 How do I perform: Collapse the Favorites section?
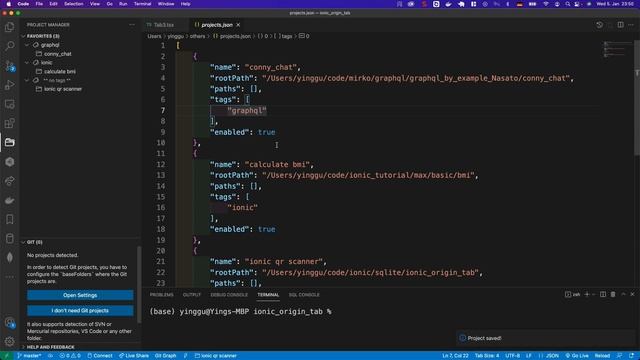coord(23,36)
